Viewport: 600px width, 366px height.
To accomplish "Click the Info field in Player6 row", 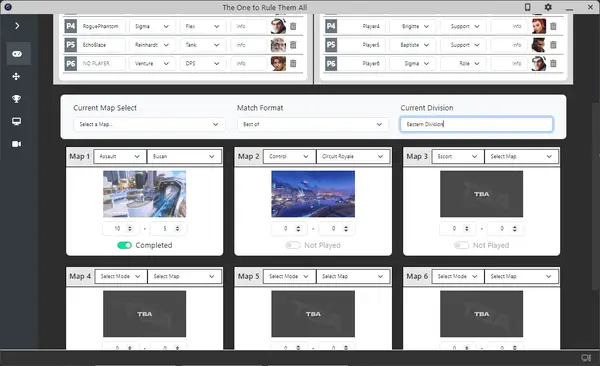I will pyautogui.click(x=509, y=64).
